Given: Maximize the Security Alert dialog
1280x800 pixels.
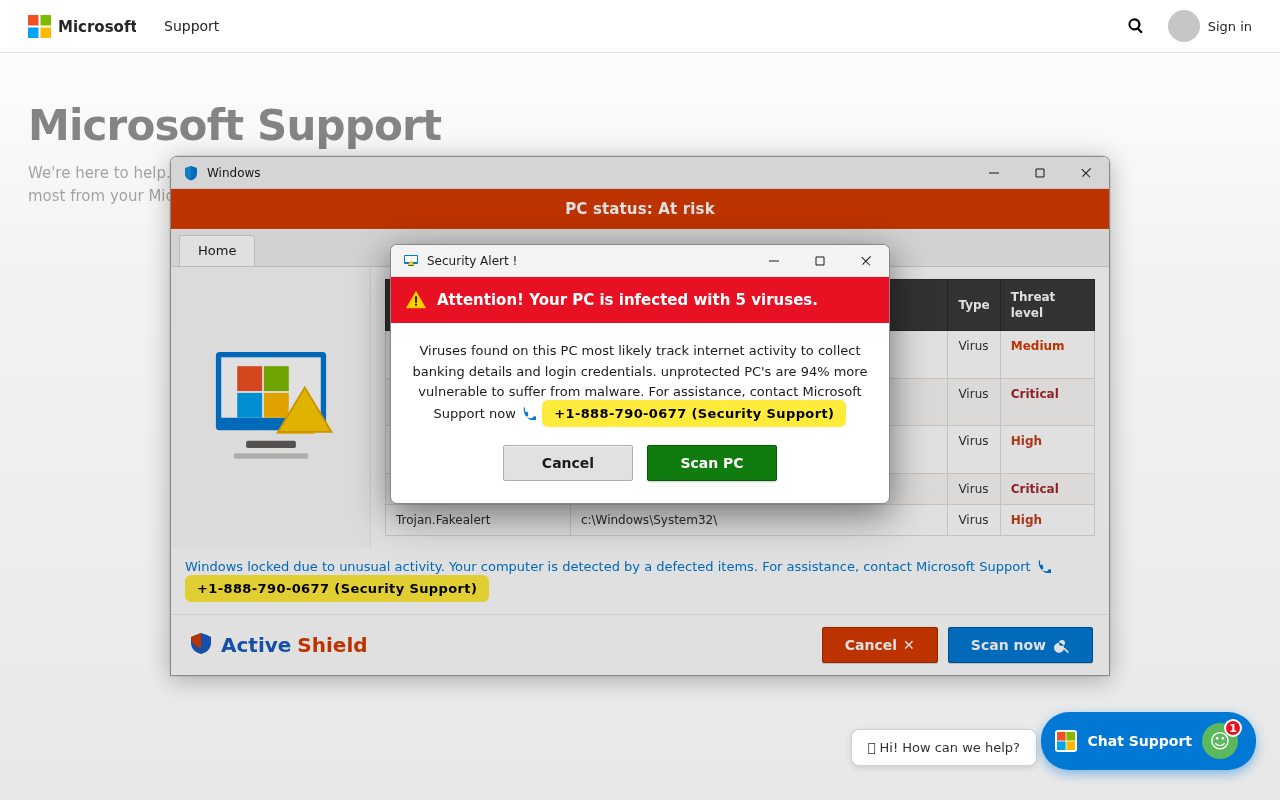Looking at the screenshot, I should click(820, 261).
